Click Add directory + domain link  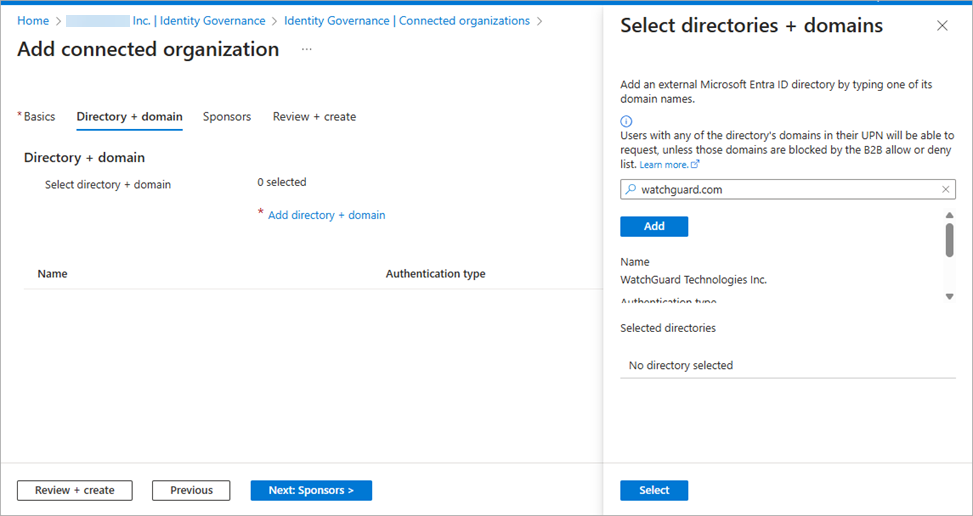(x=326, y=215)
